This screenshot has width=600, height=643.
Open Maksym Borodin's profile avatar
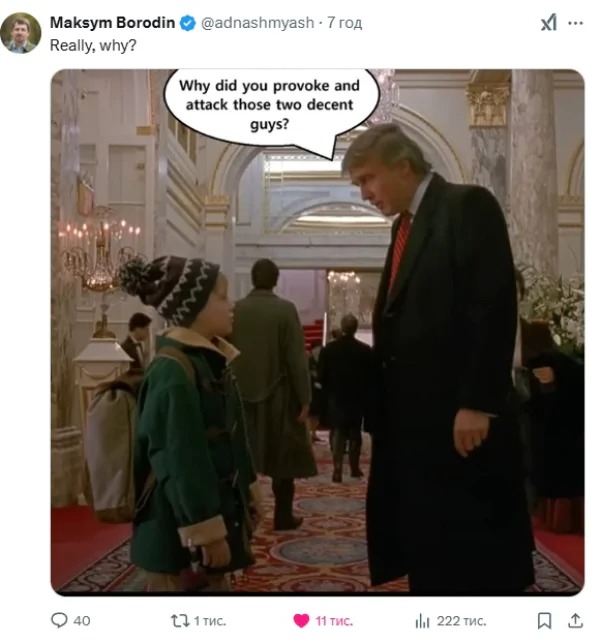pyautogui.click(x=21, y=33)
